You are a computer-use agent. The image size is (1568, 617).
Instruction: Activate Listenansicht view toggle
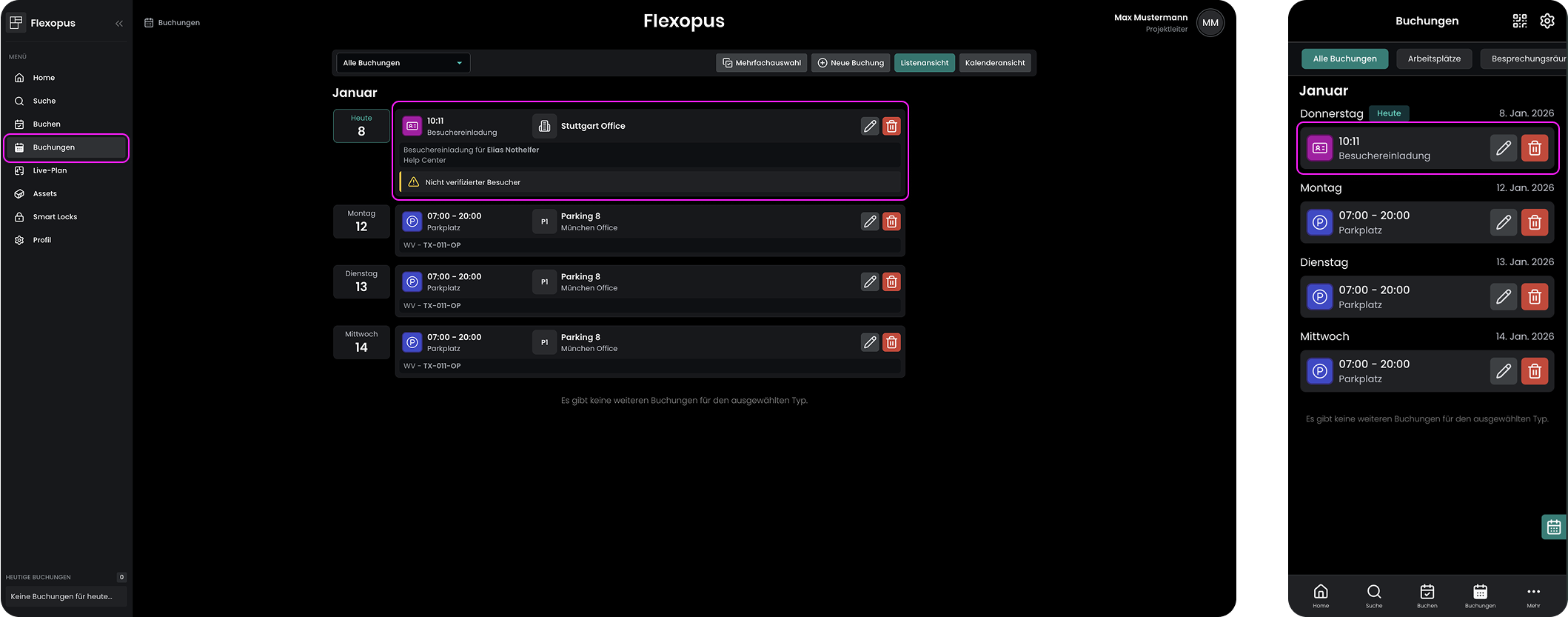[x=924, y=63]
